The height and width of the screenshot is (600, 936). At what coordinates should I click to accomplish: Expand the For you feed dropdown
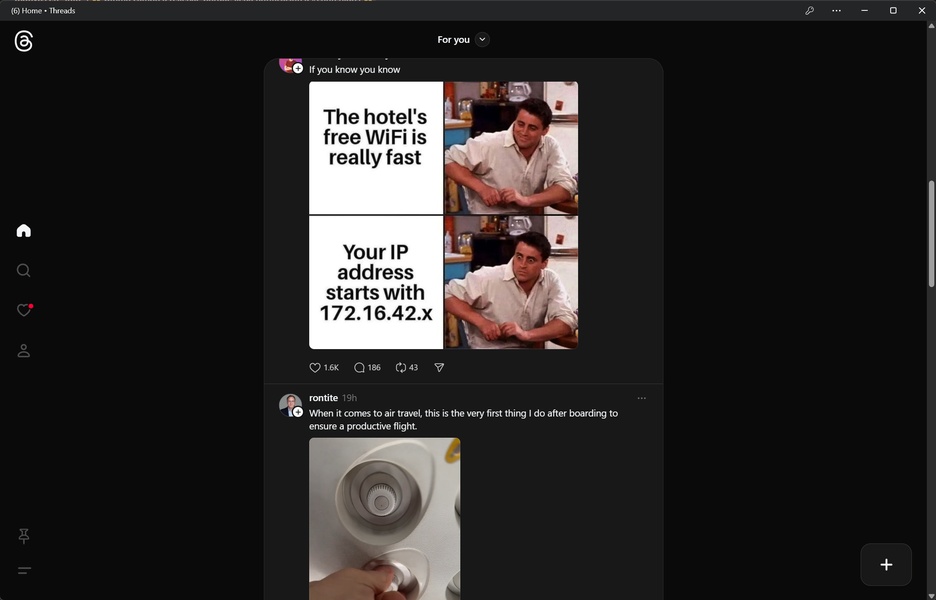click(x=482, y=40)
